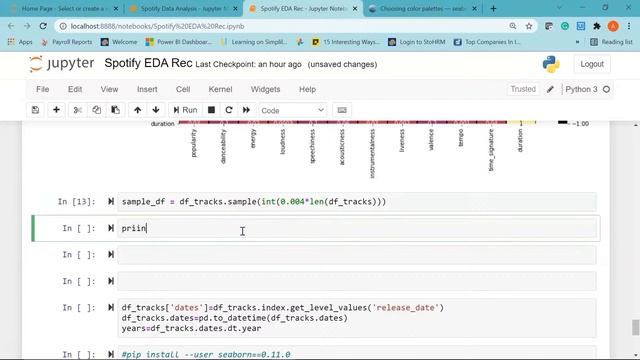
Task: Click the 'Last Checkpoint: an hour ago' text
Action: click(x=248, y=64)
